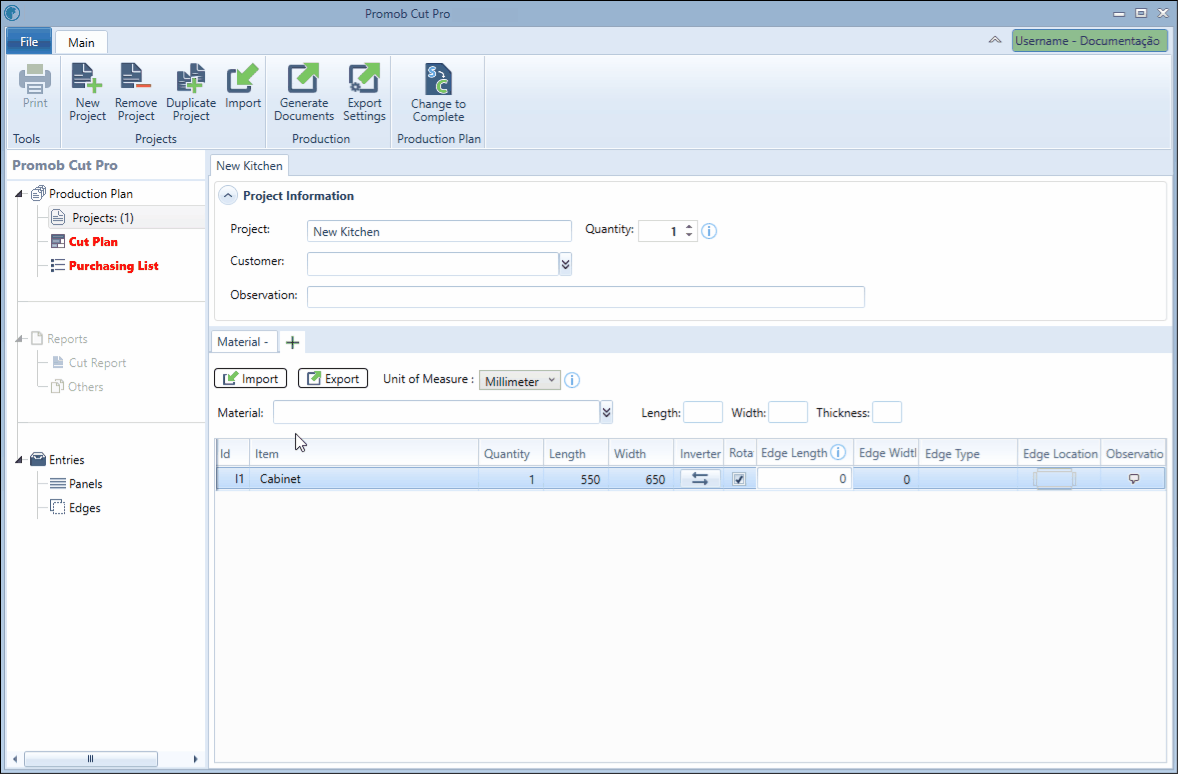This screenshot has height=774, width=1178.
Task: Select Cut Report under Reports
Action: coord(98,363)
